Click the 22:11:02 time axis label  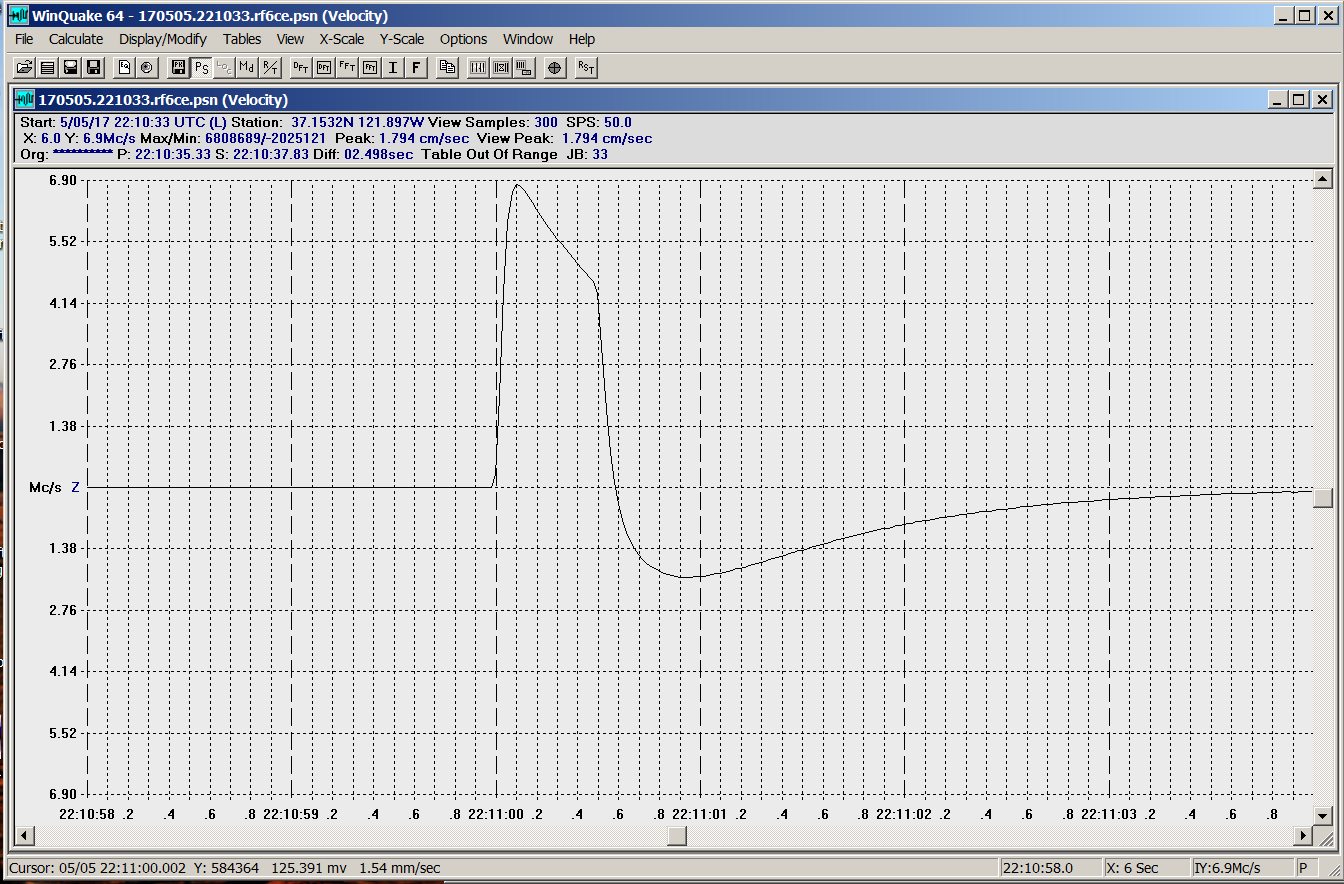point(903,814)
